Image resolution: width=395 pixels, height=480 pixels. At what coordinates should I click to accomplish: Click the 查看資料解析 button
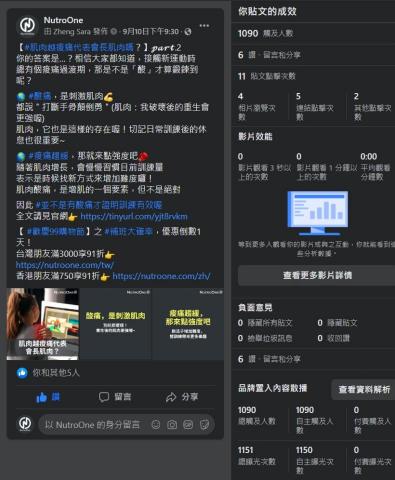point(364,389)
